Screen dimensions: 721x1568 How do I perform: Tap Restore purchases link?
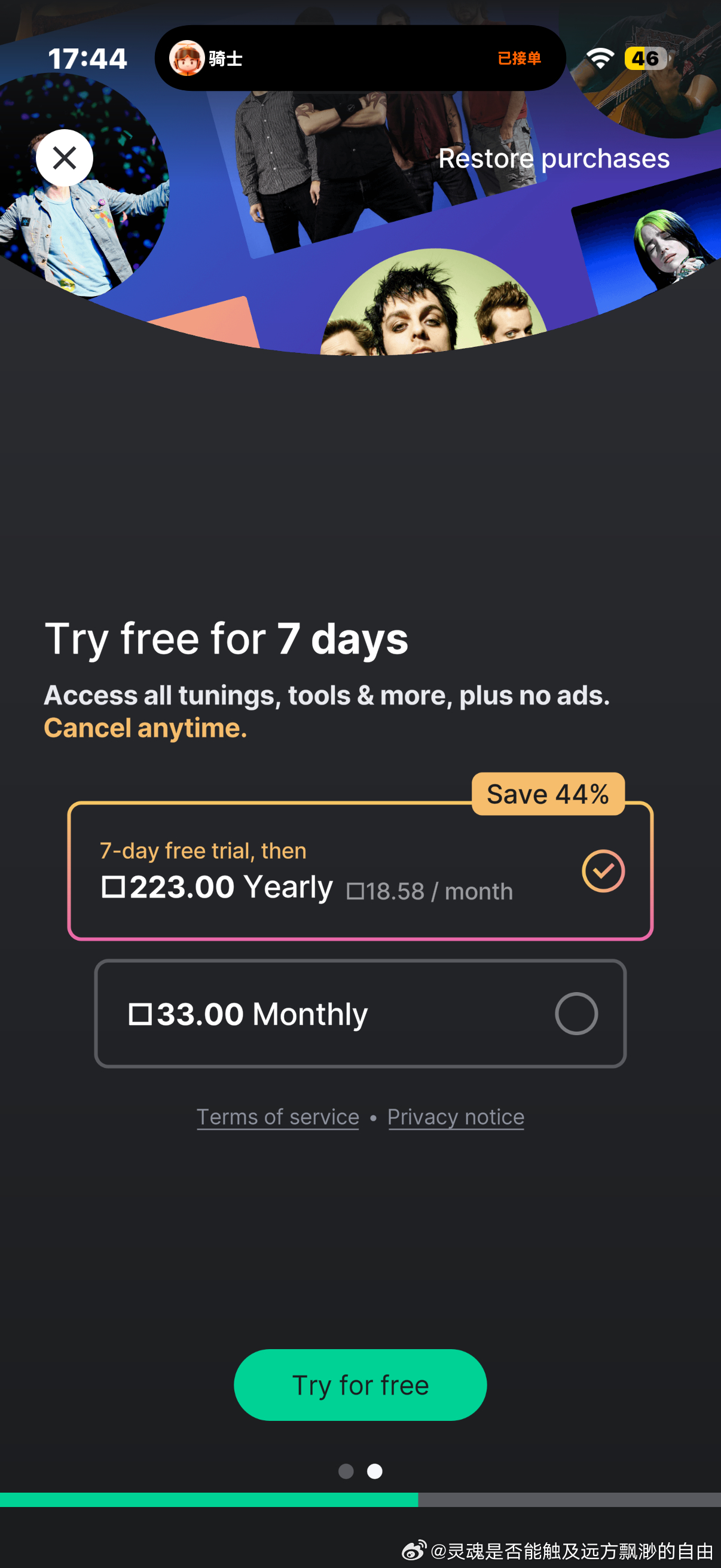[554, 158]
